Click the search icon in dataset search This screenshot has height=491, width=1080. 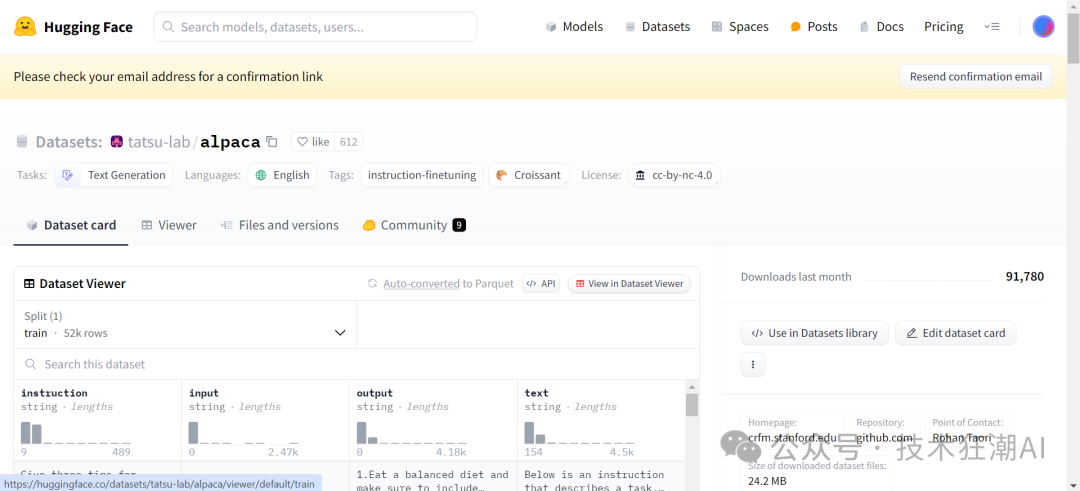30,364
